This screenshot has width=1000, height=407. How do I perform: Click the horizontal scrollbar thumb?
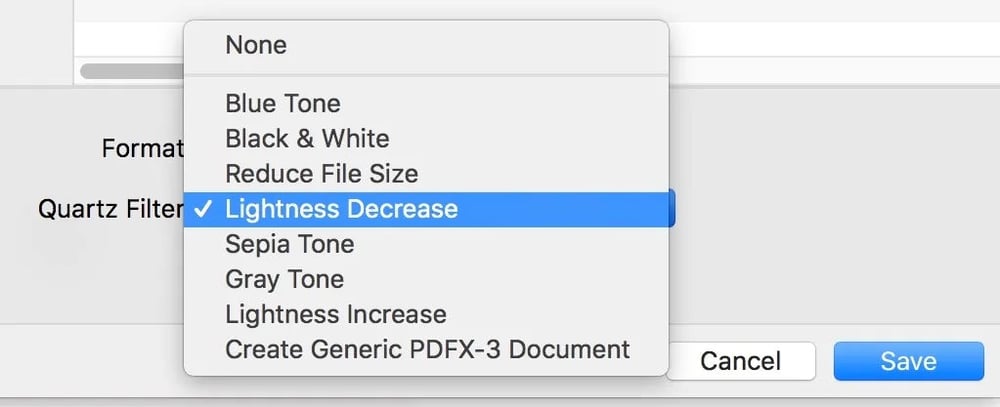pos(132,72)
